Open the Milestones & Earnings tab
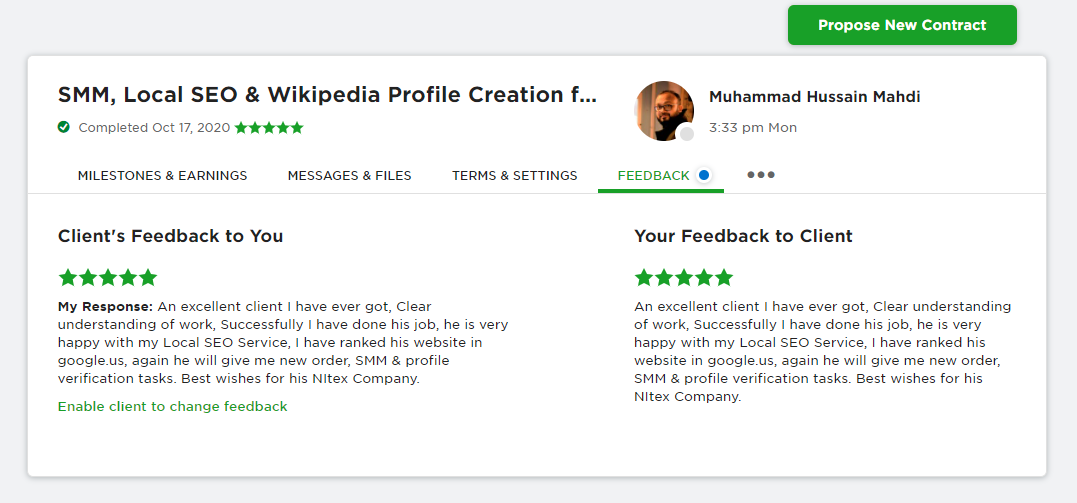The width and height of the screenshot is (1077, 503). pyautogui.click(x=162, y=176)
